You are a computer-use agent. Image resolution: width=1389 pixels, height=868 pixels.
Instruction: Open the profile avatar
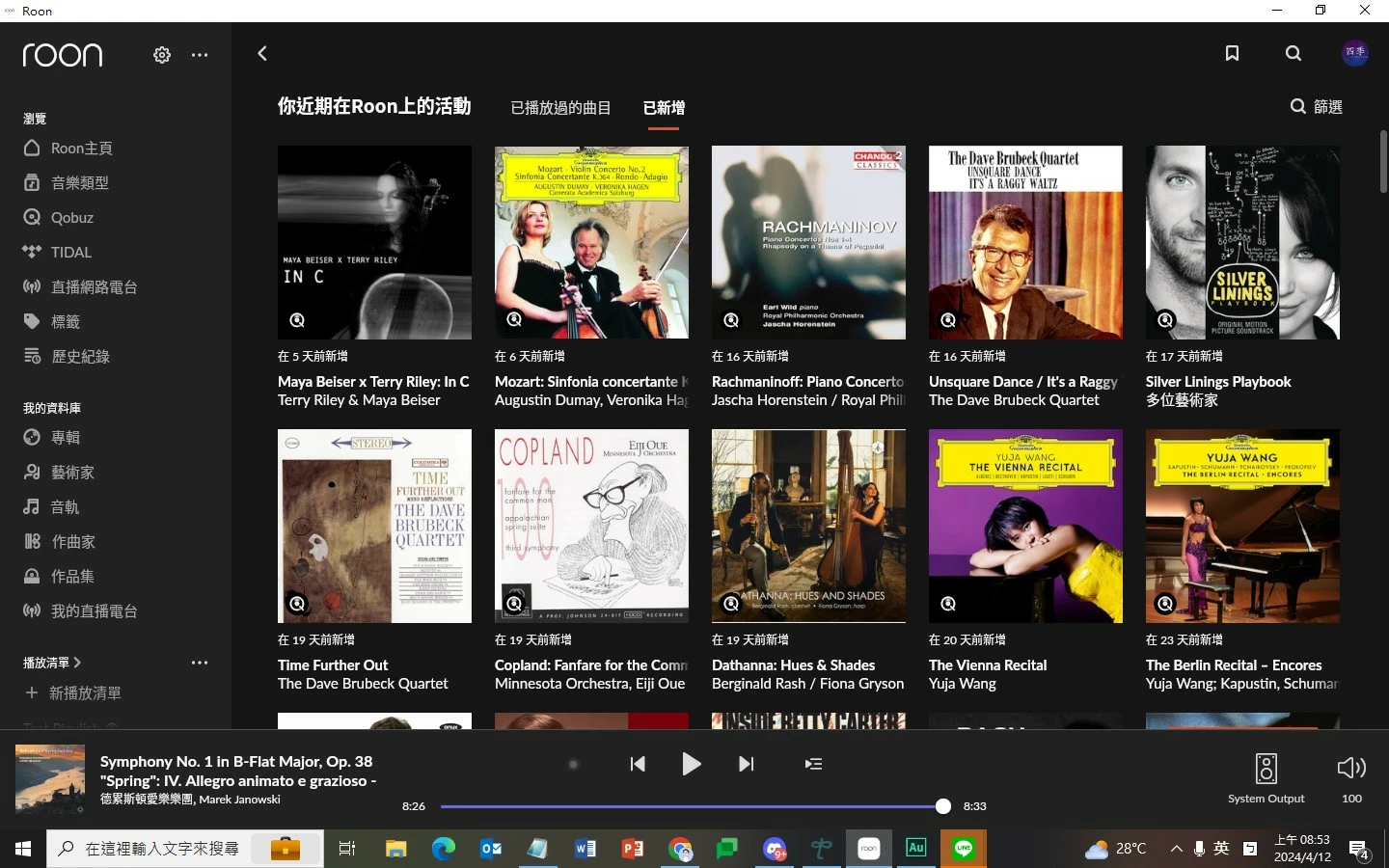[x=1355, y=53]
